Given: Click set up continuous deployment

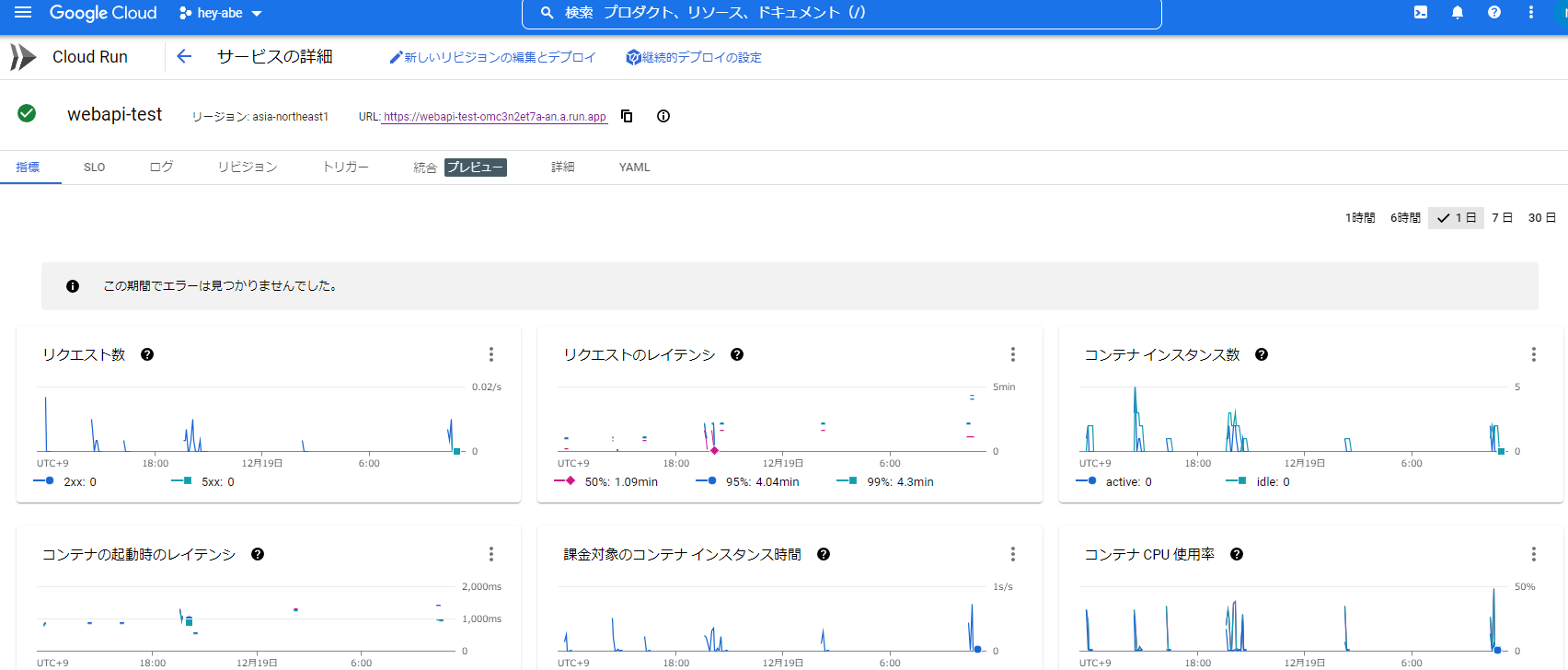Looking at the screenshot, I should 694,57.
